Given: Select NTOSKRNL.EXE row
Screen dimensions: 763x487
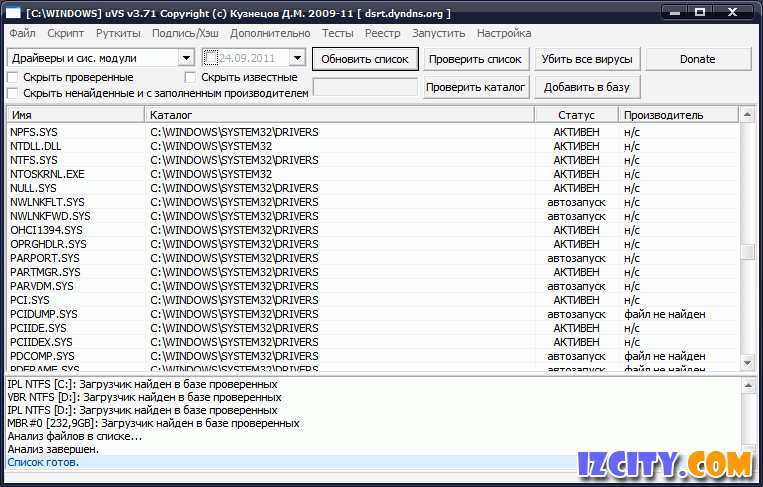Looking at the screenshot, I should (374, 174).
